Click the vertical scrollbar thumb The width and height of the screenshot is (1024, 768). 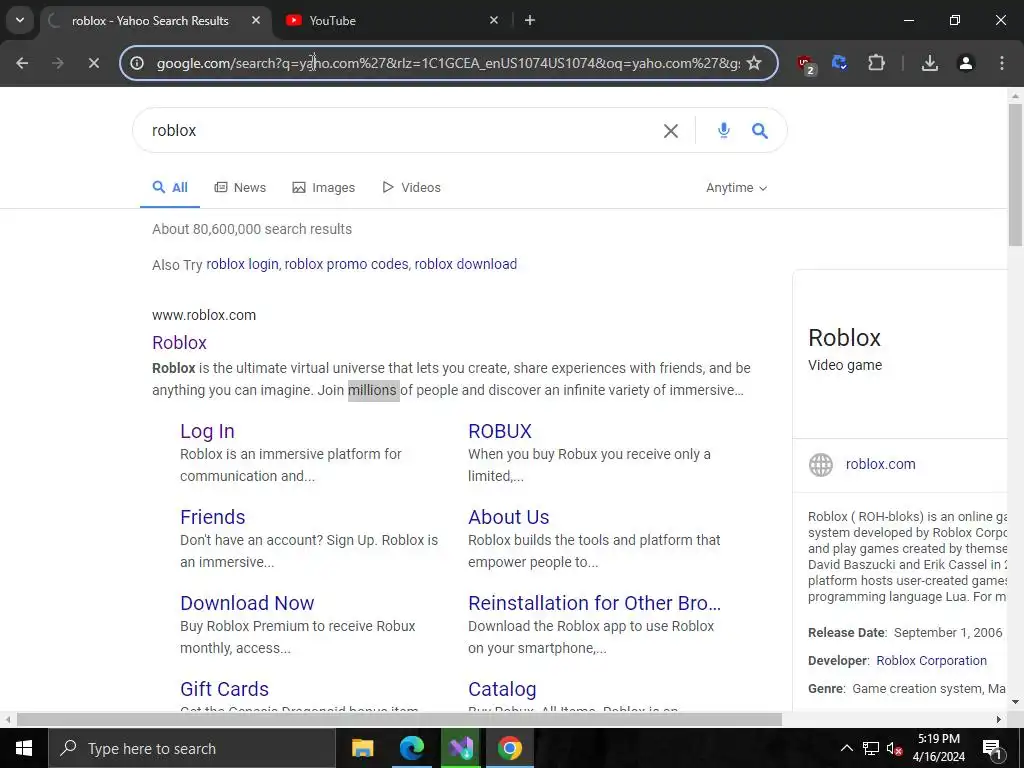click(x=1015, y=175)
